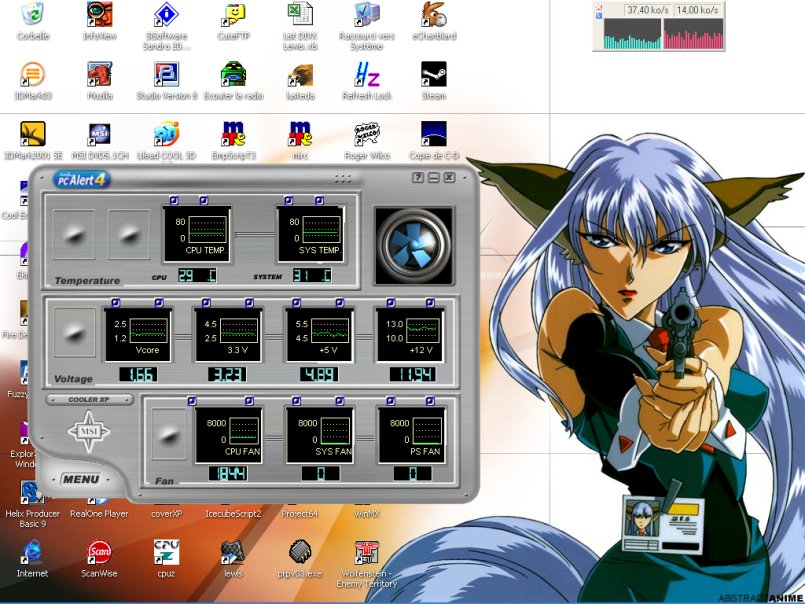805x604 pixels.
Task: Select the eagle head desktop shortcut
Action: (300, 74)
